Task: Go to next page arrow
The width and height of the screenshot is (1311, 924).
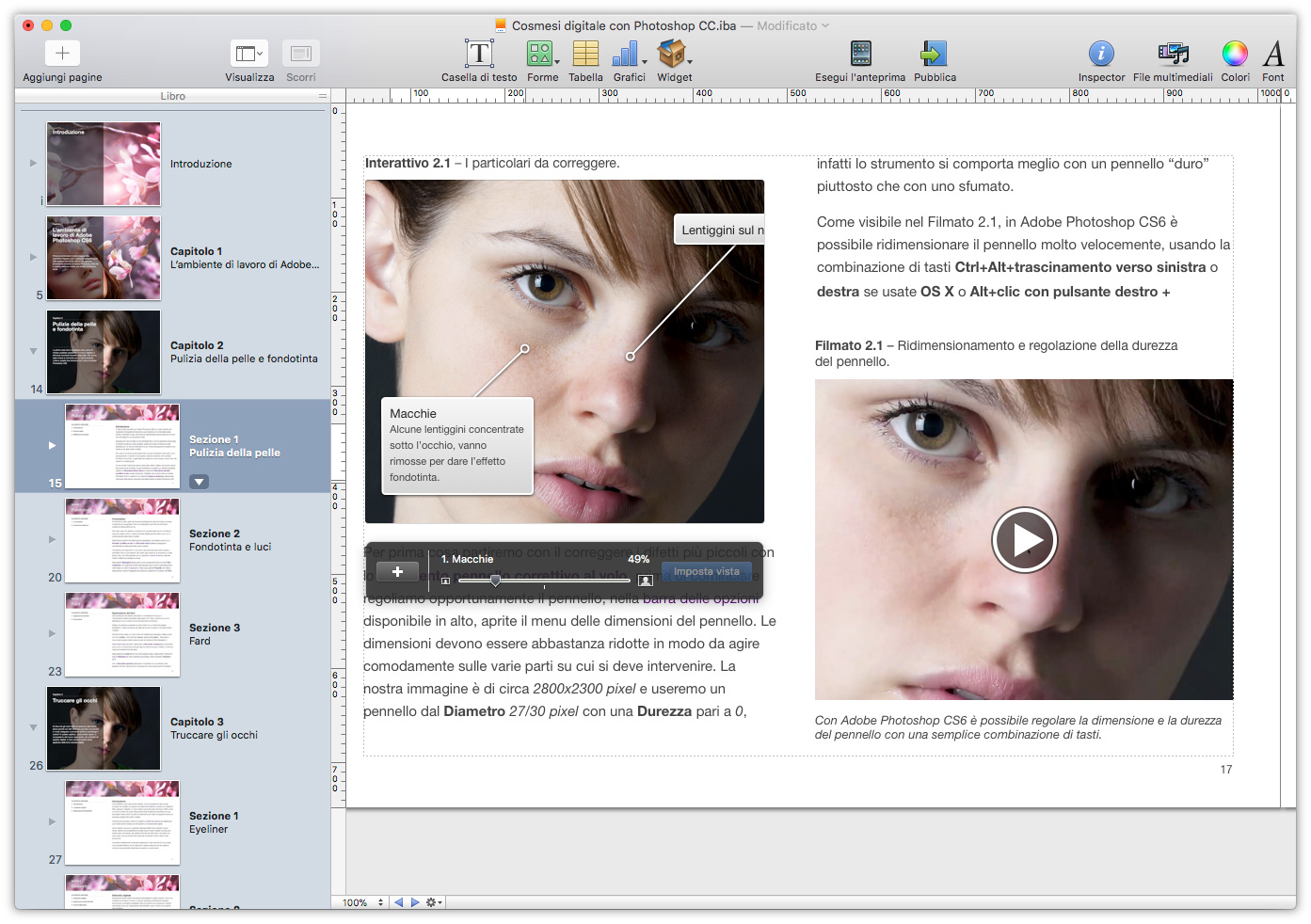Action: pos(415,902)
